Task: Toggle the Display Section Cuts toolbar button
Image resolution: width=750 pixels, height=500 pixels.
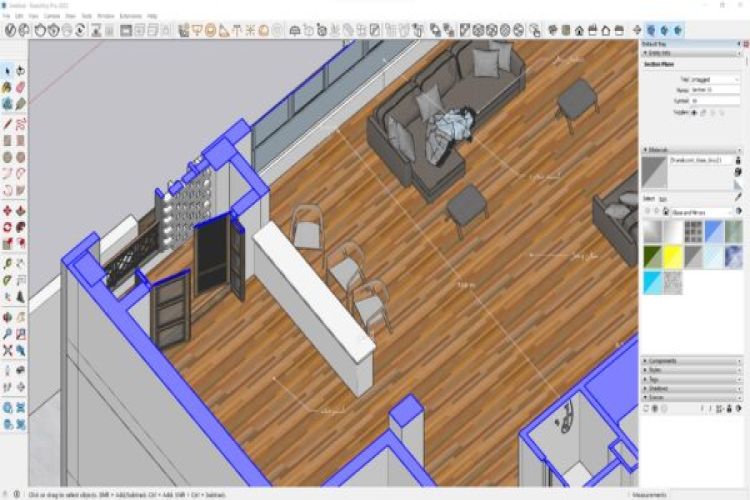Action: 675,31
